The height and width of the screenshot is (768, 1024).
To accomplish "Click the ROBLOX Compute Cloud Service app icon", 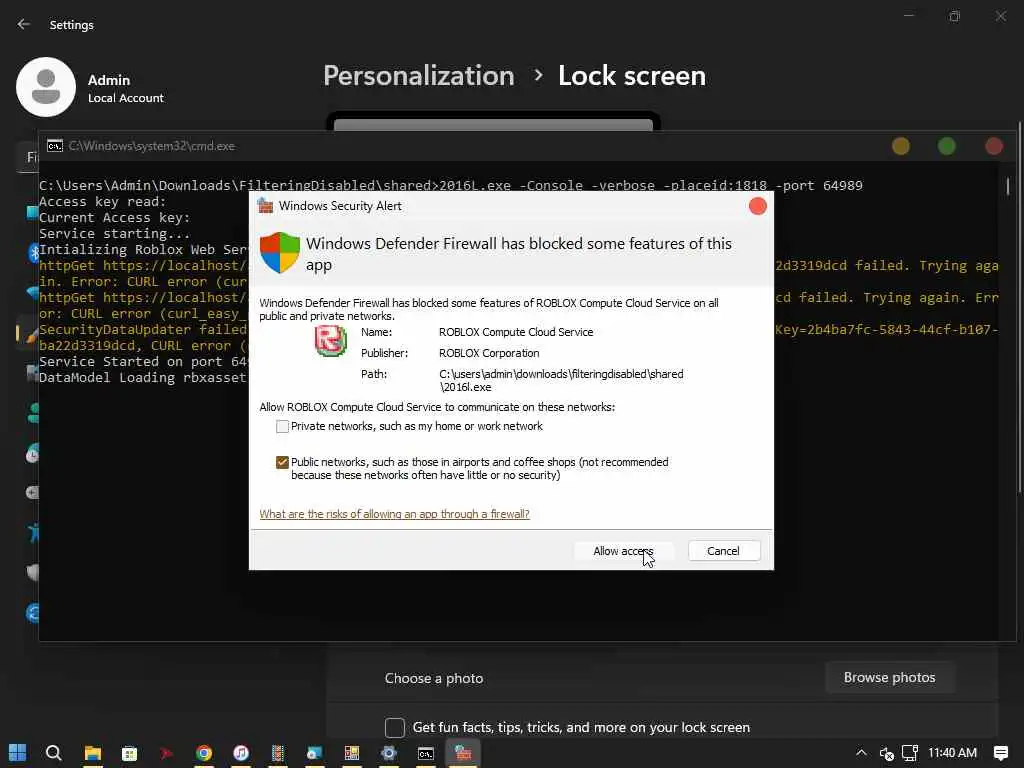I will click(330, 340).
